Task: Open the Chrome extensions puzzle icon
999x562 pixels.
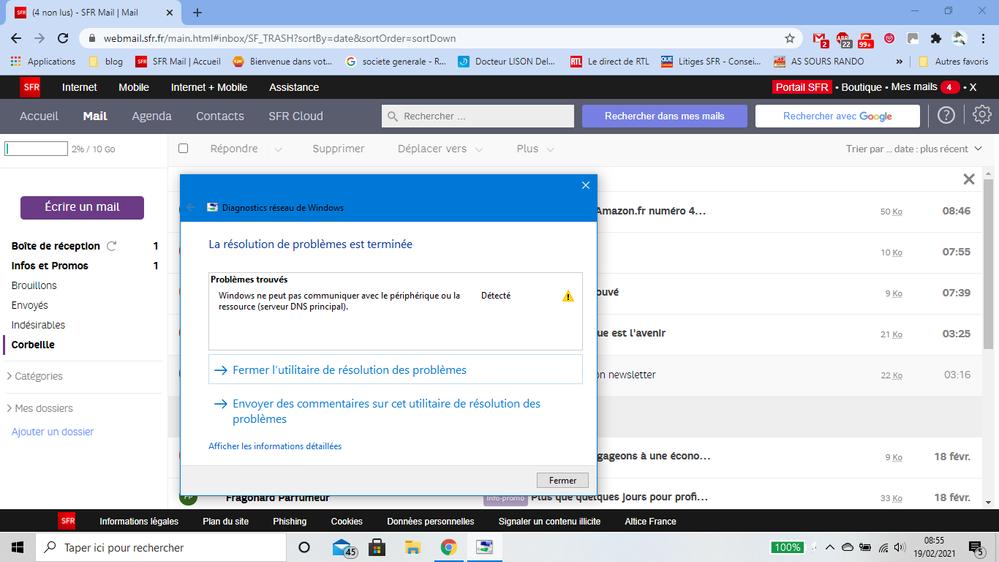Action: (x=936, y=39)
